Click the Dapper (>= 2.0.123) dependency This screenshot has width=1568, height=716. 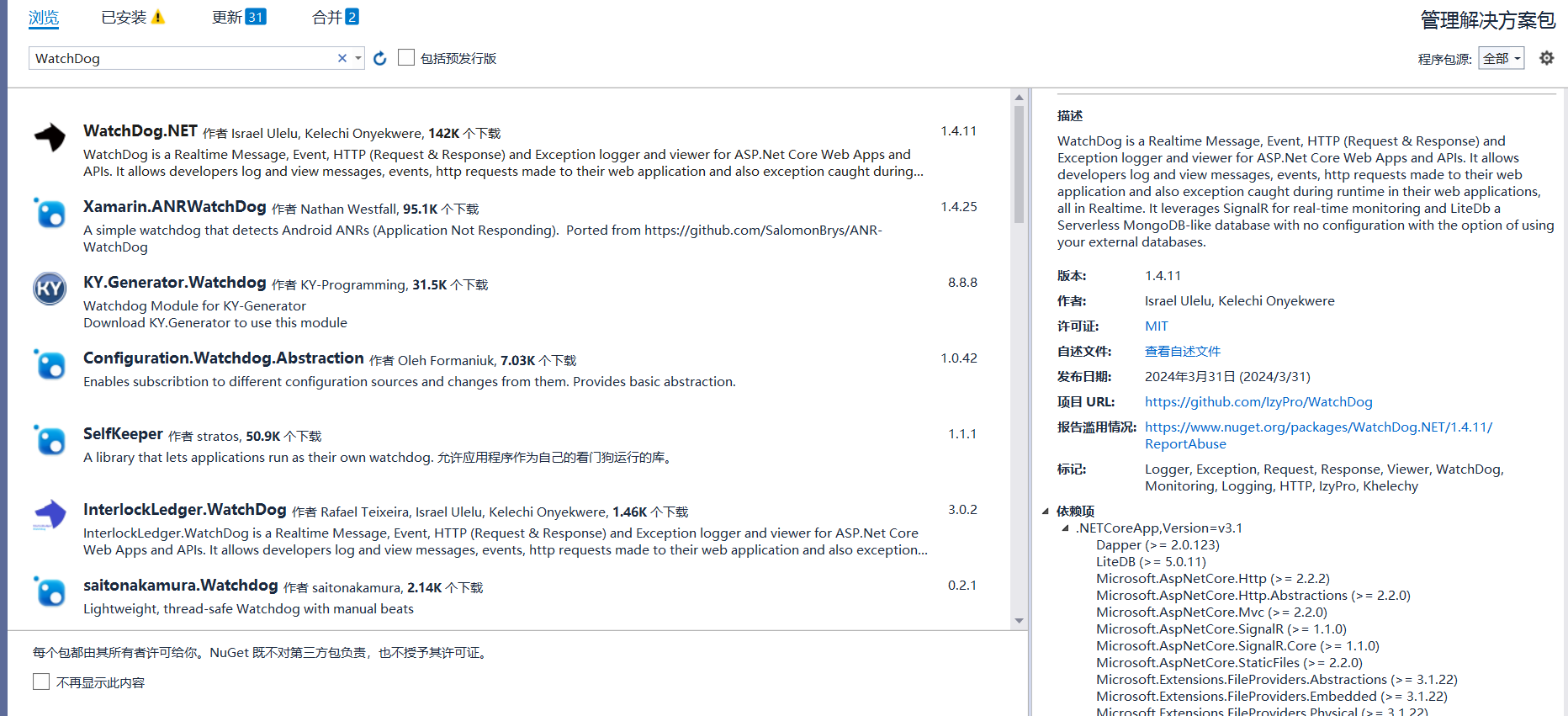point(1157,544)
